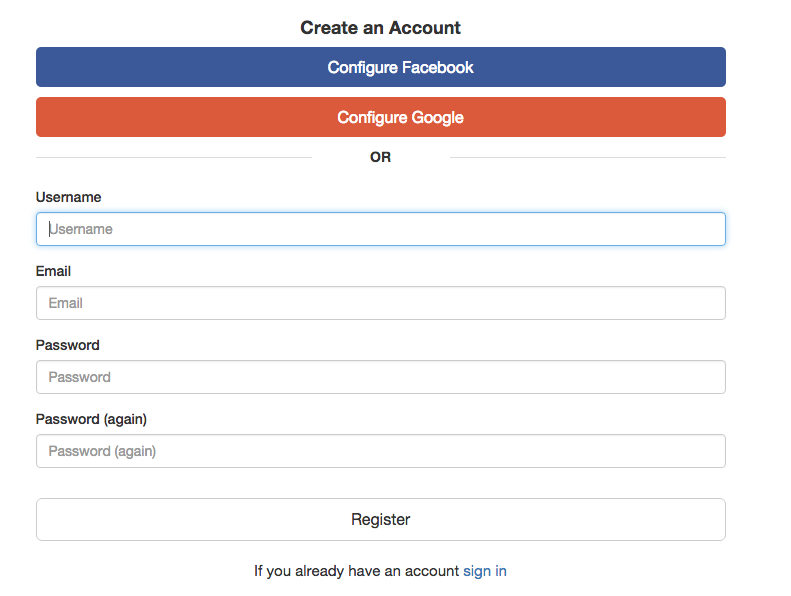Click the Configure Google button

[x=381, y=117]
